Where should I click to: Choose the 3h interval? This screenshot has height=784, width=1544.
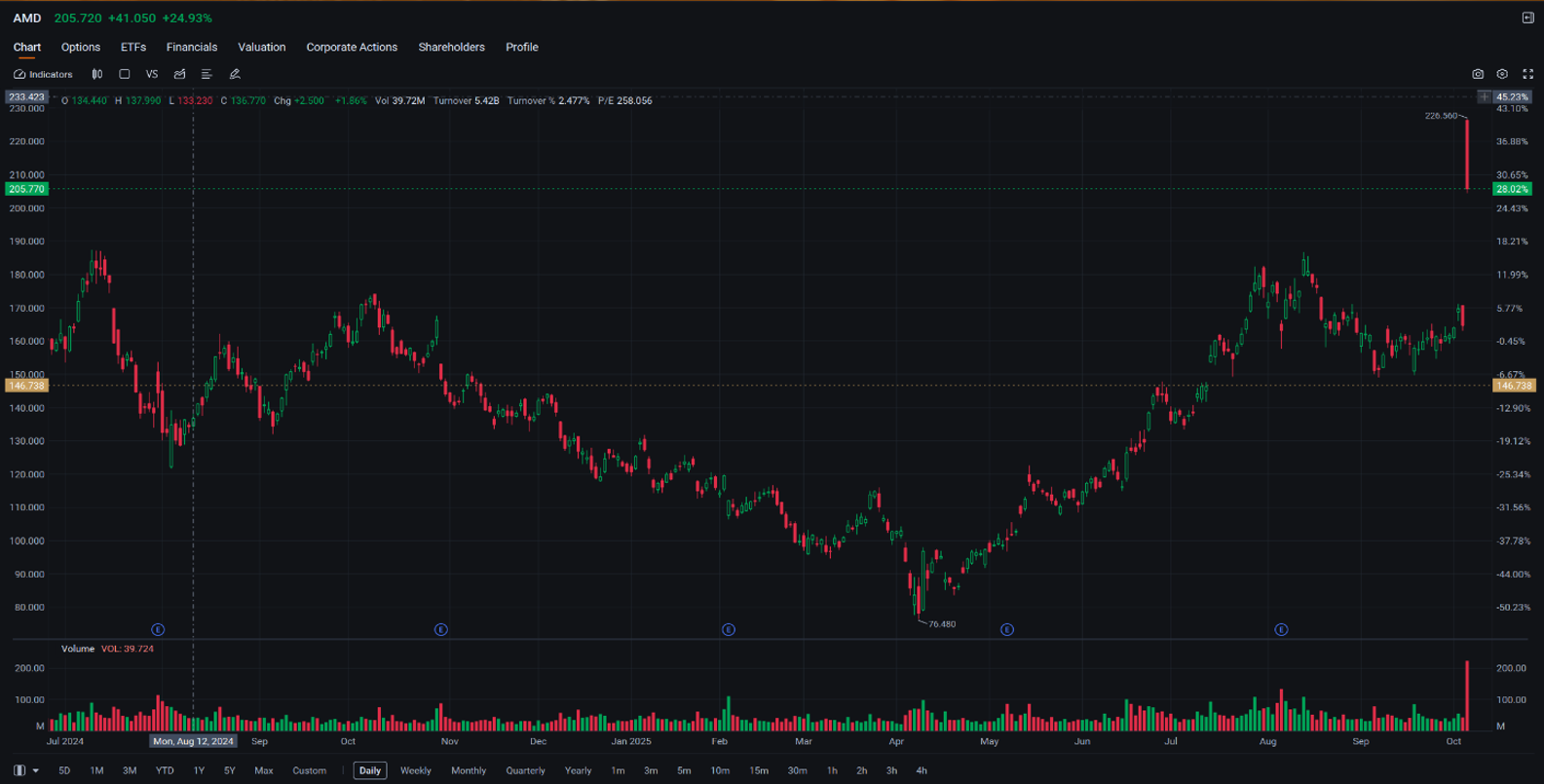(x=891, y=770)
